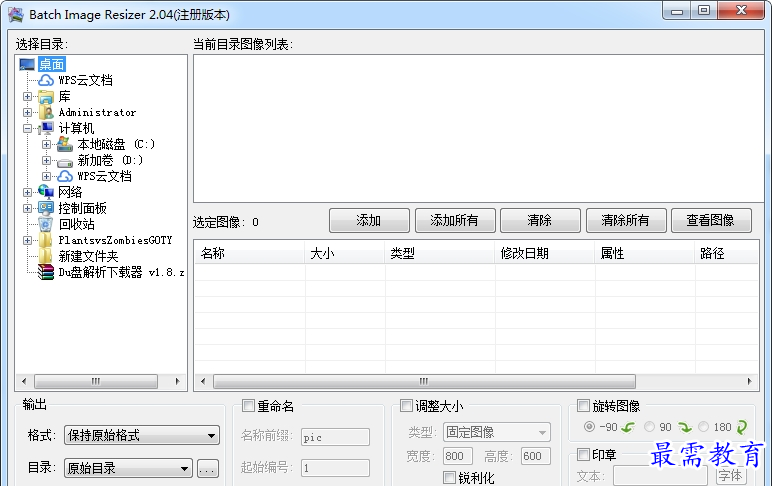
Task: Sort list by 大小 column header
Action: coord(345,254)
